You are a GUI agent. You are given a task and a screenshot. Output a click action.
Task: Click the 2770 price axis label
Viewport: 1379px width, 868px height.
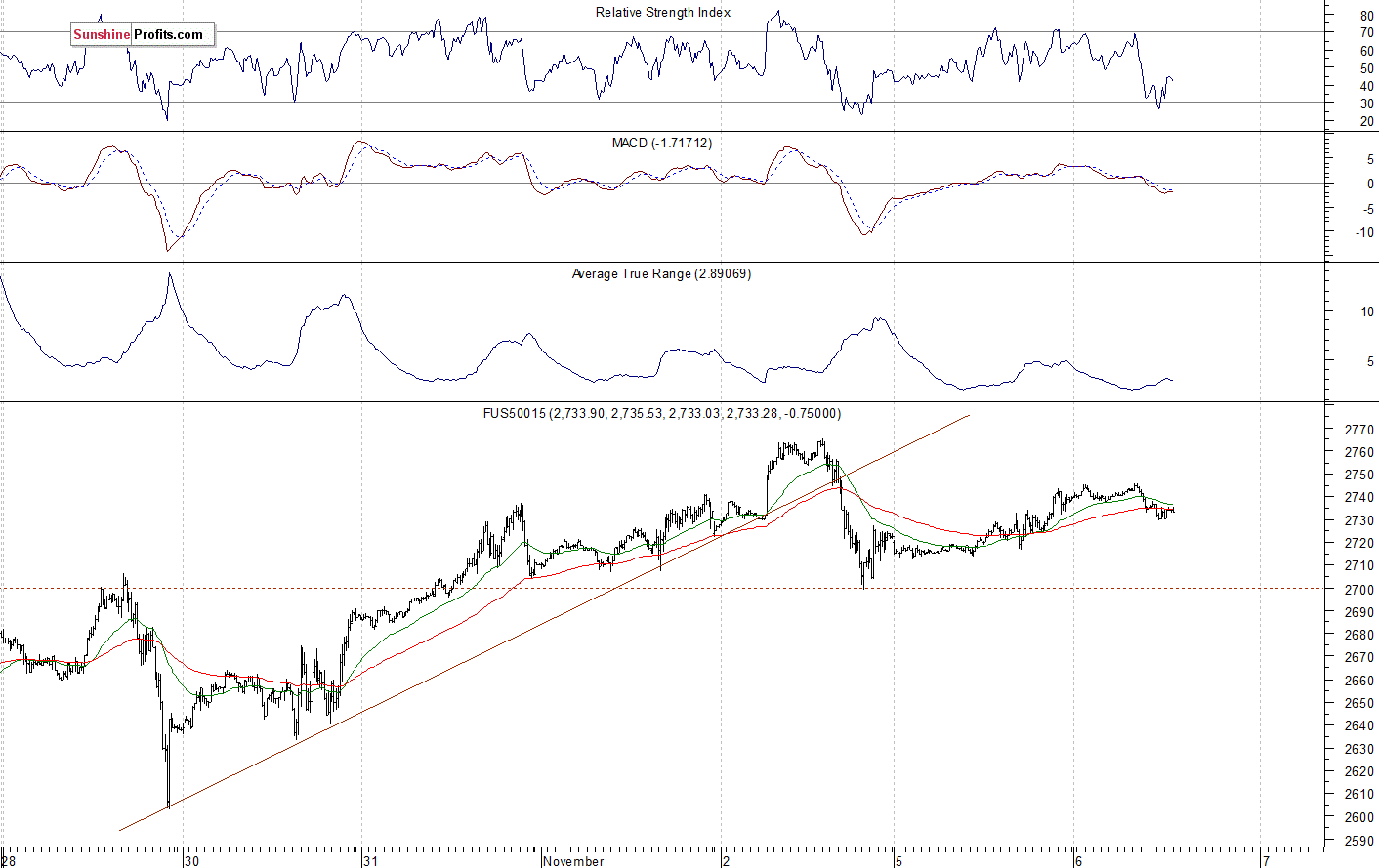click(x=1359, y=430)
